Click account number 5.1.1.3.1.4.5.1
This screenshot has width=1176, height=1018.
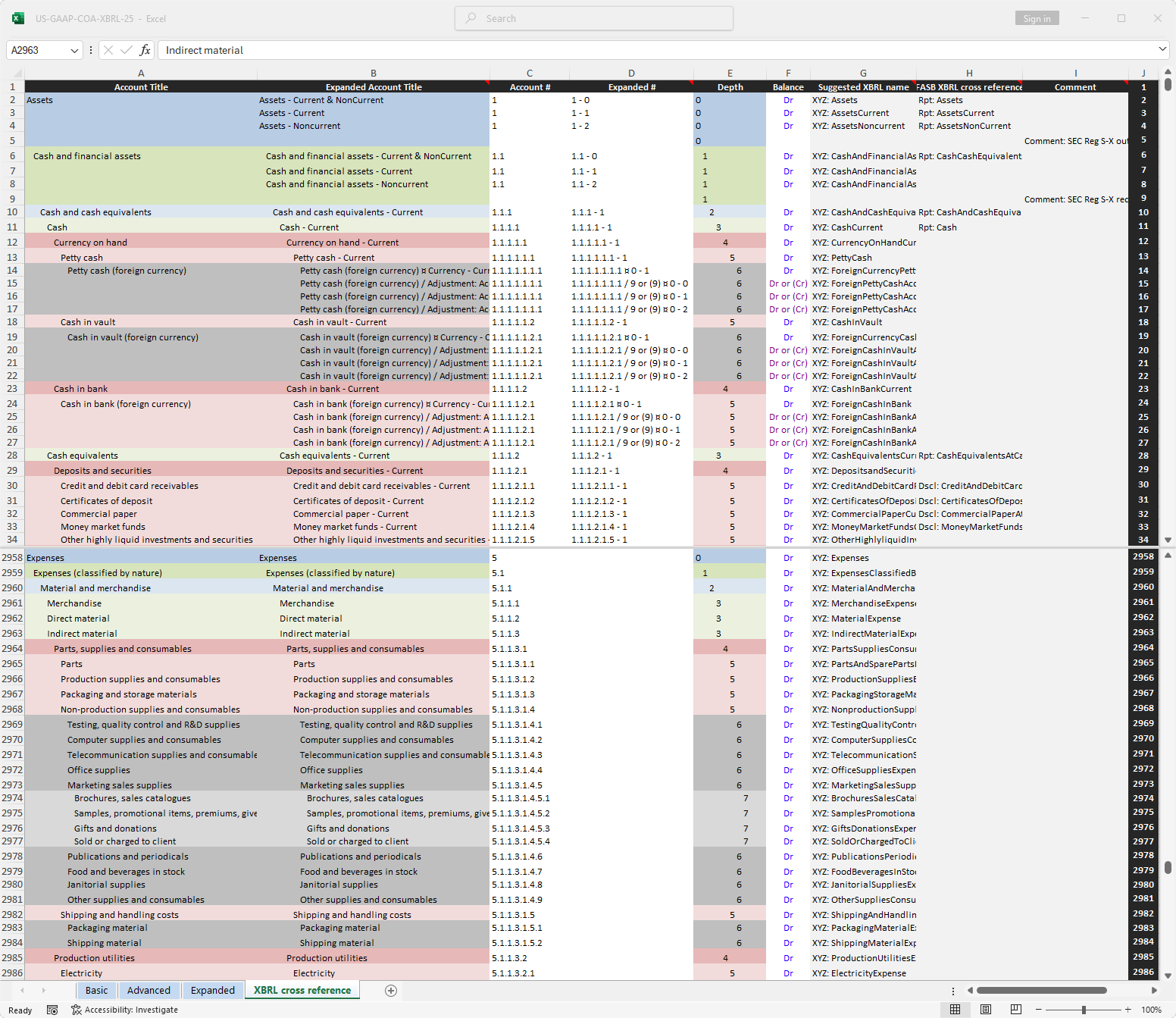pyautogui.click(x=529, y=798)
